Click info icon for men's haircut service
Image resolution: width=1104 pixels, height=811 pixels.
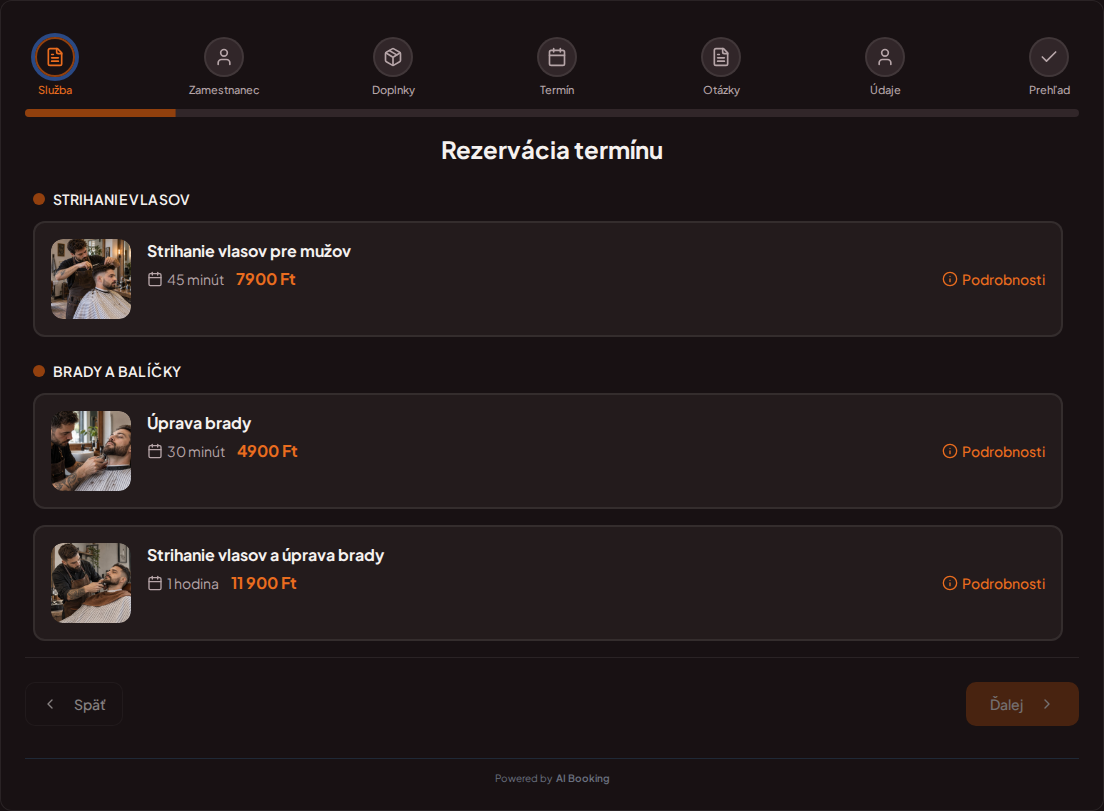[950, 279]
